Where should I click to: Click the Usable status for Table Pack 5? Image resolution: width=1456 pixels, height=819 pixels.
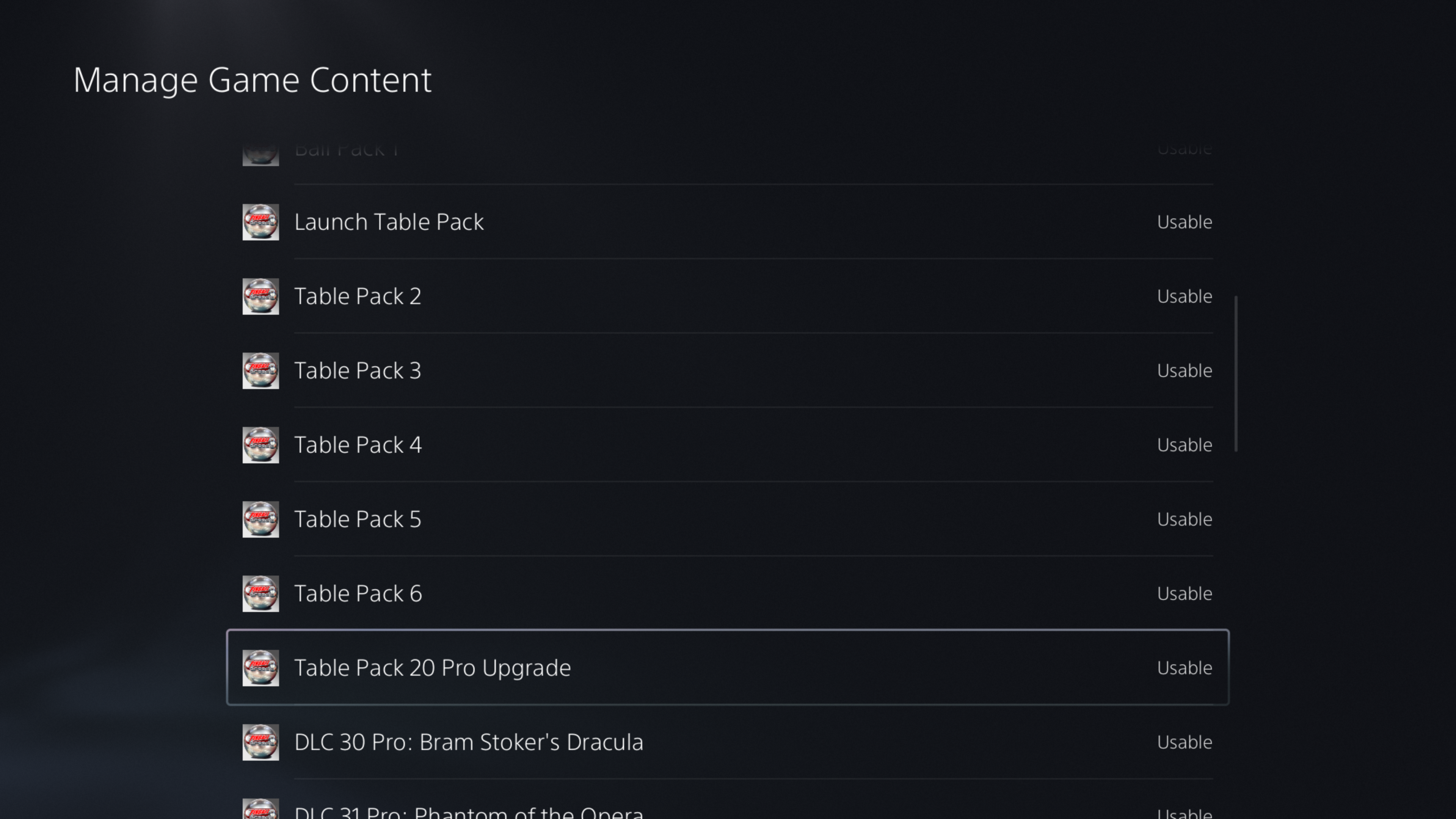coord(1184,519)
